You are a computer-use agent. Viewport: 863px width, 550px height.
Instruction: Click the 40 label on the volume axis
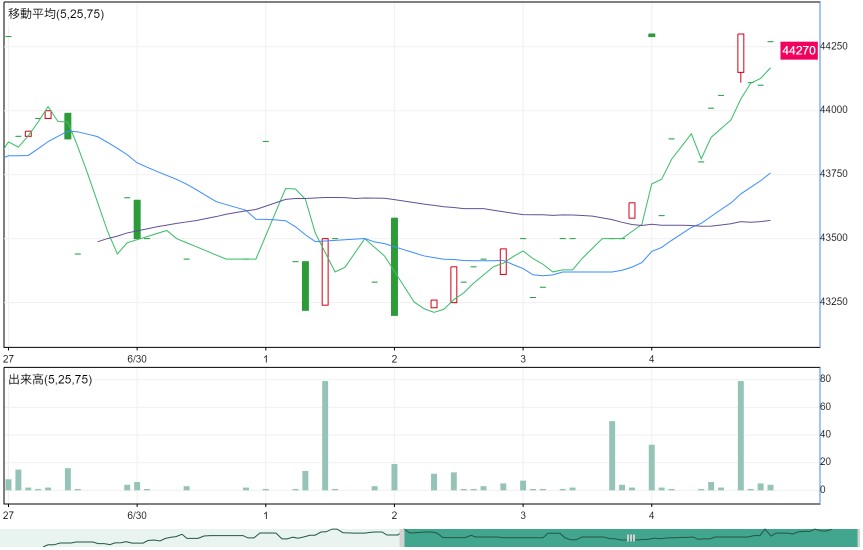click(x=826, y=434)
